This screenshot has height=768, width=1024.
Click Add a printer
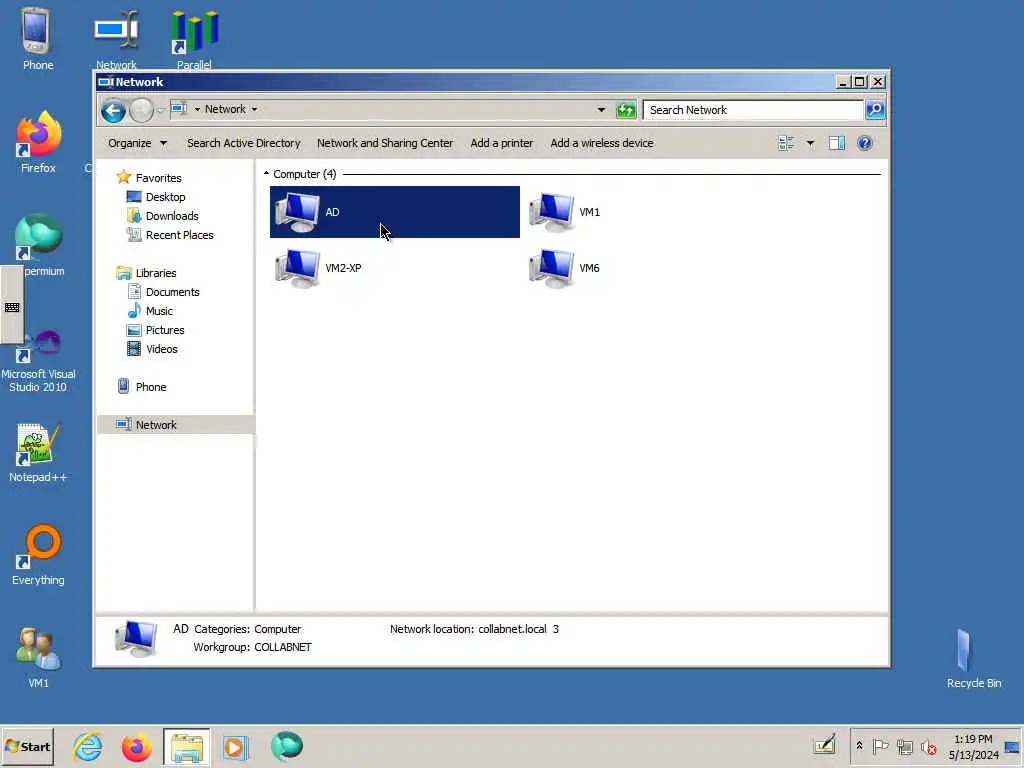tap(502, 143)
